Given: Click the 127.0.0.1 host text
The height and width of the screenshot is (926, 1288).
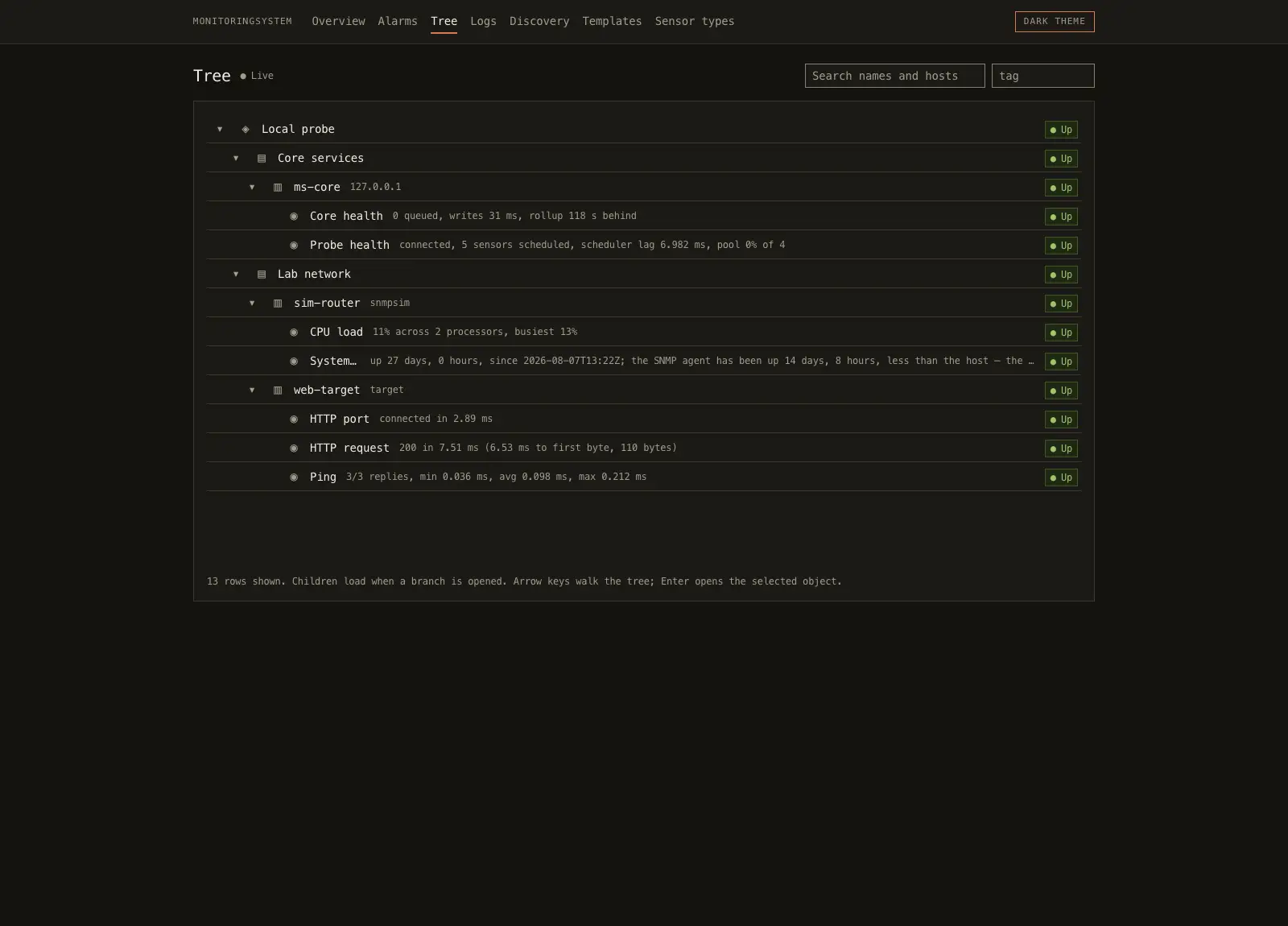Looking at the screenshot, I should 375,187.
